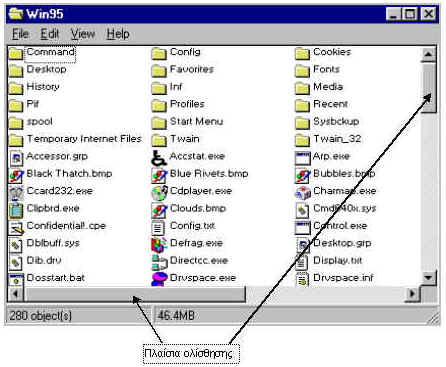Select the Start Menu folder
446x367 pixels.
(x=187, y=122)
